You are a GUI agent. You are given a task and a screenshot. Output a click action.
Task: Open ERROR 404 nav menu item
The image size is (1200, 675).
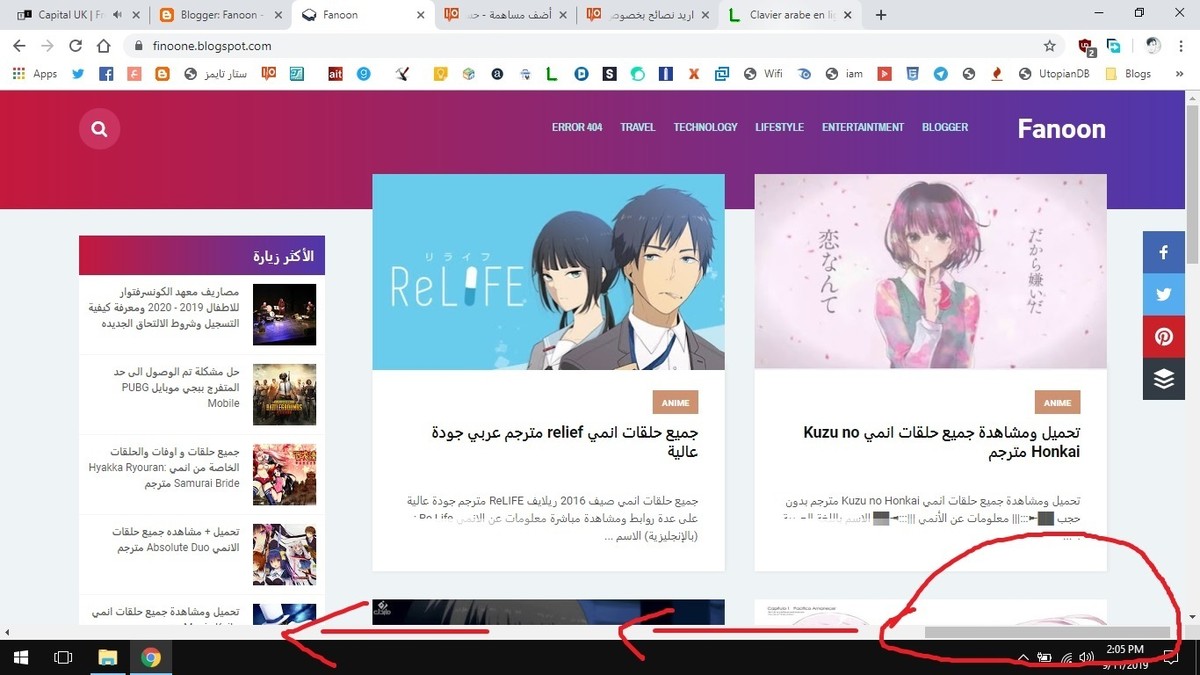pyautogui.click(x=577, y=127)
